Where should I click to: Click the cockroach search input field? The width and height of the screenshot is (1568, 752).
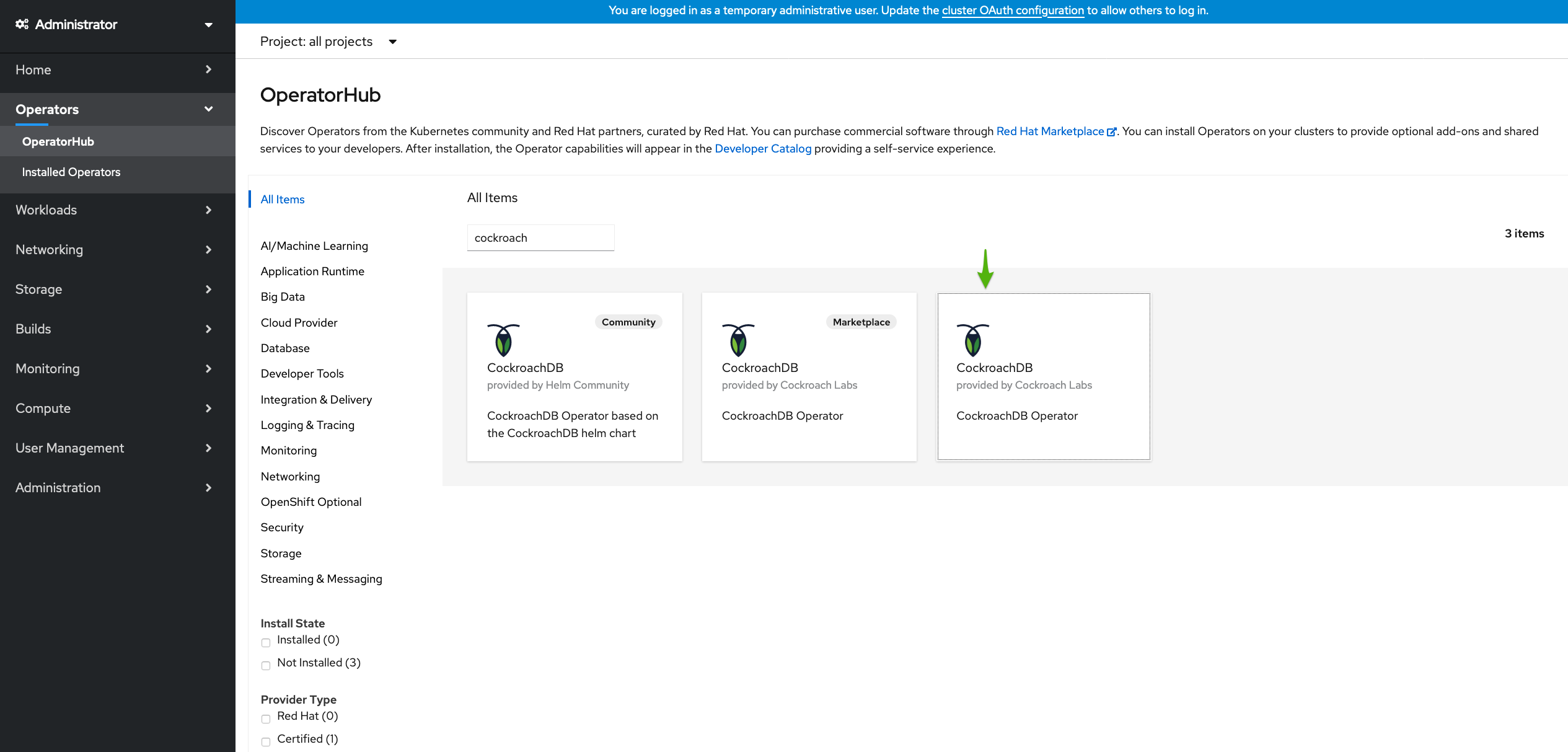click(541, 238)
